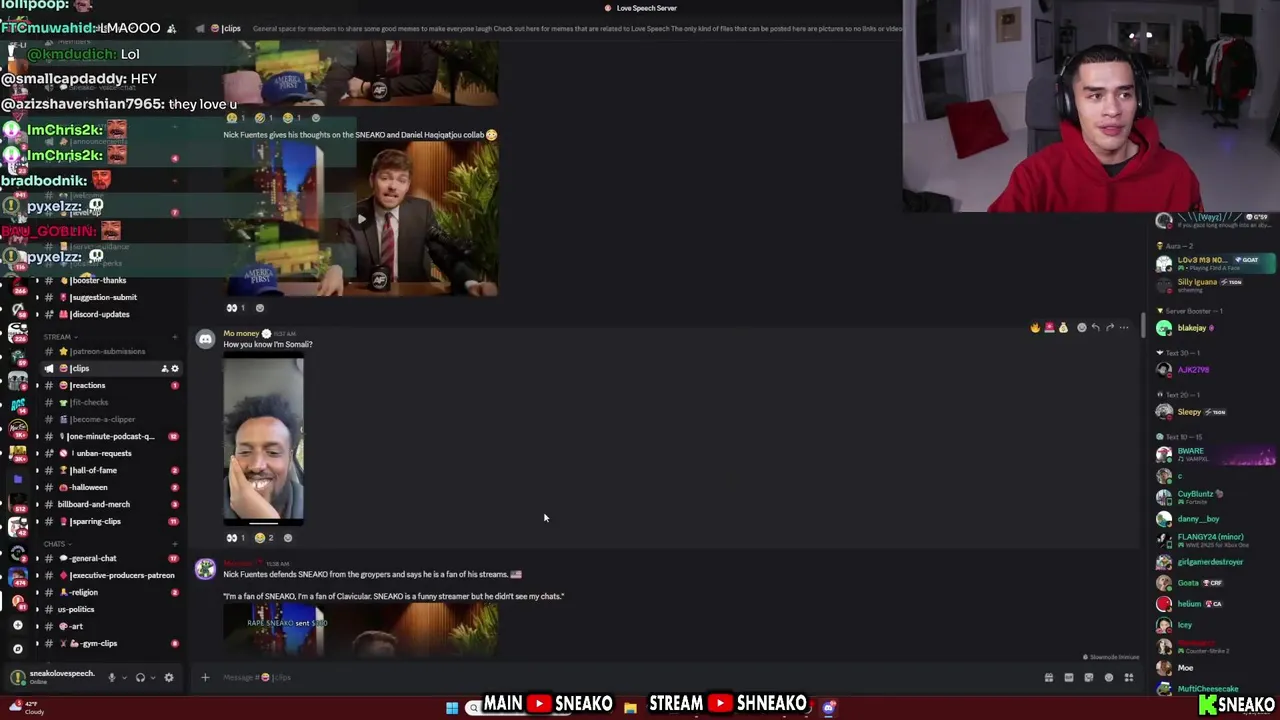Add a reaction below the Somali post
This screenshot has width=1280, height=720.
click(288, 538)
